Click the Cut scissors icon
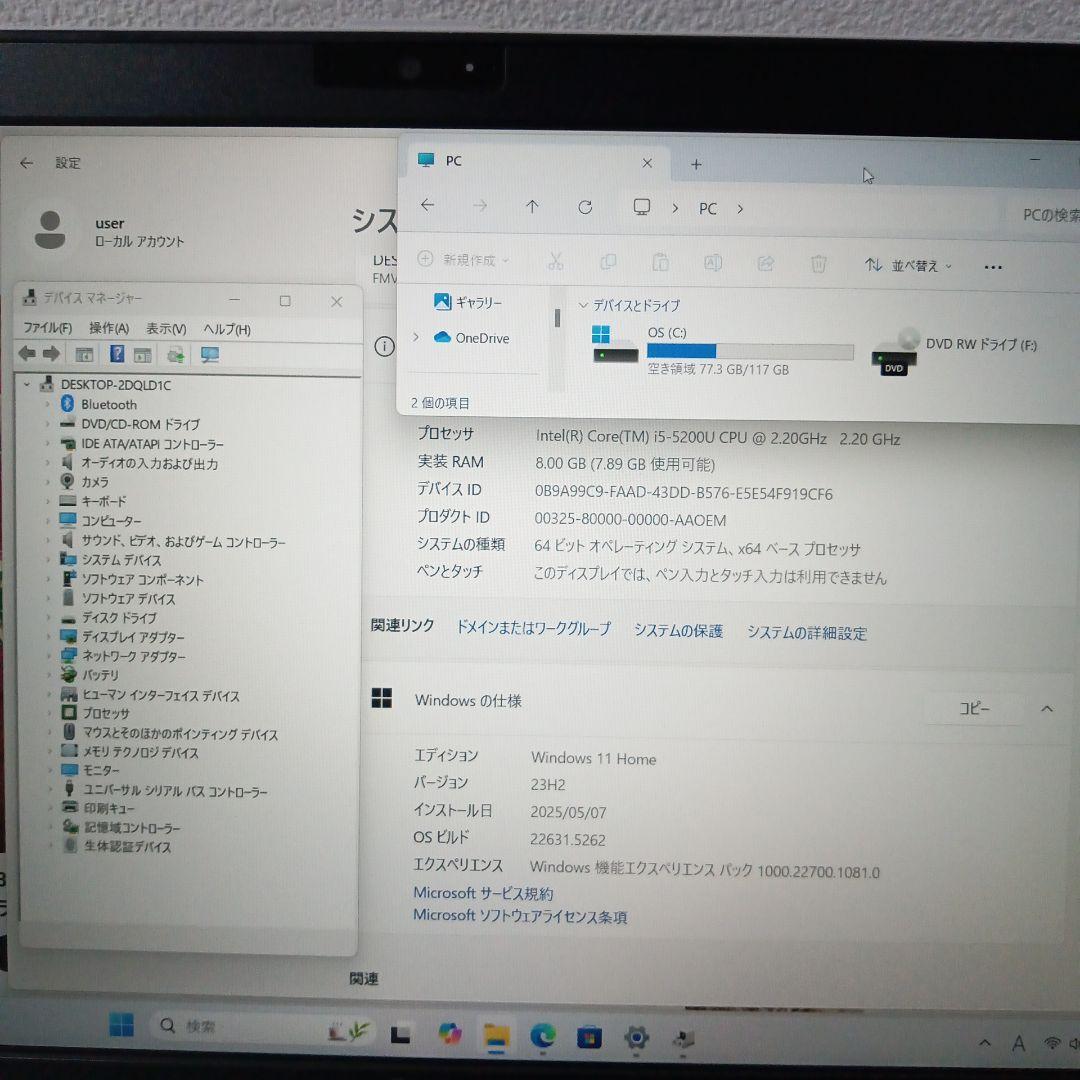 coord(555,262)
